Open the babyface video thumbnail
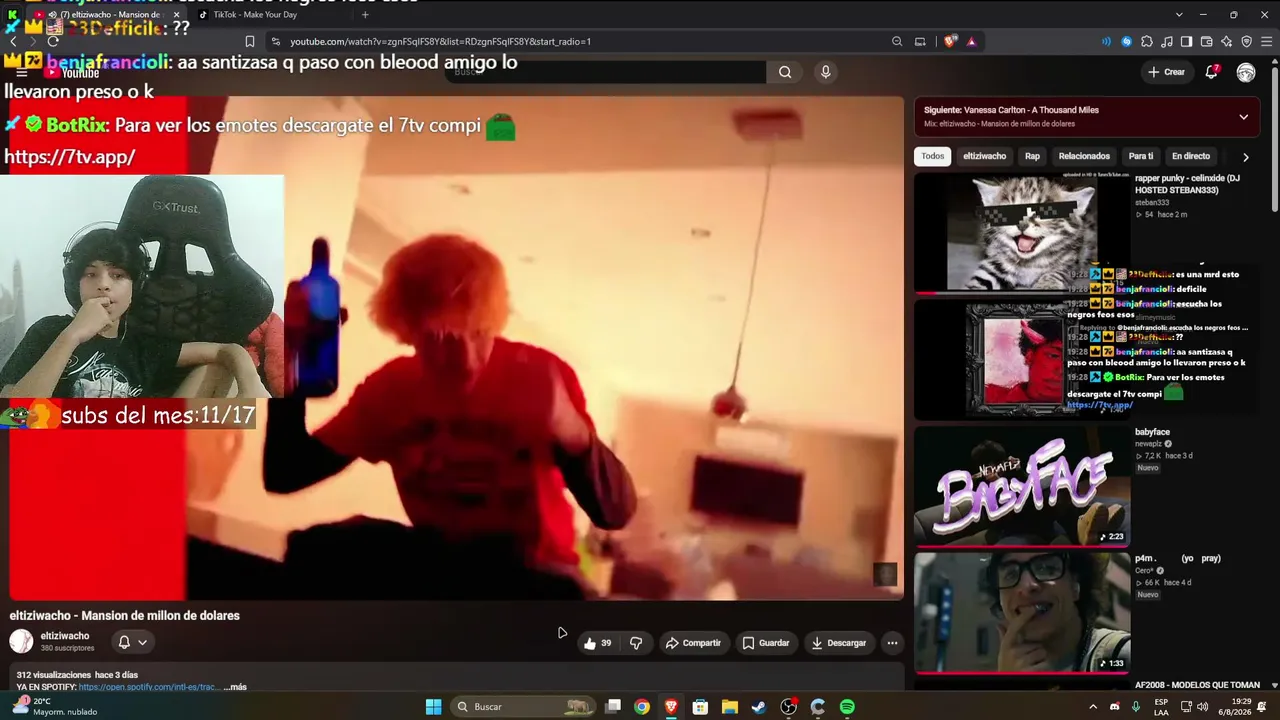This screenshot has height=720, width=1280. (x=1022, y=486)
